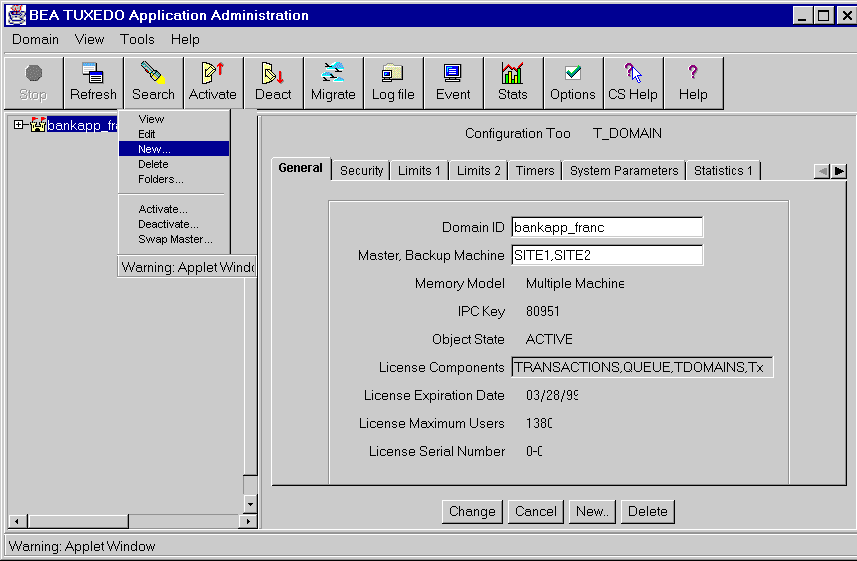Click the New.. button at bottom
The image size is (857, 561).
[592, 512]
